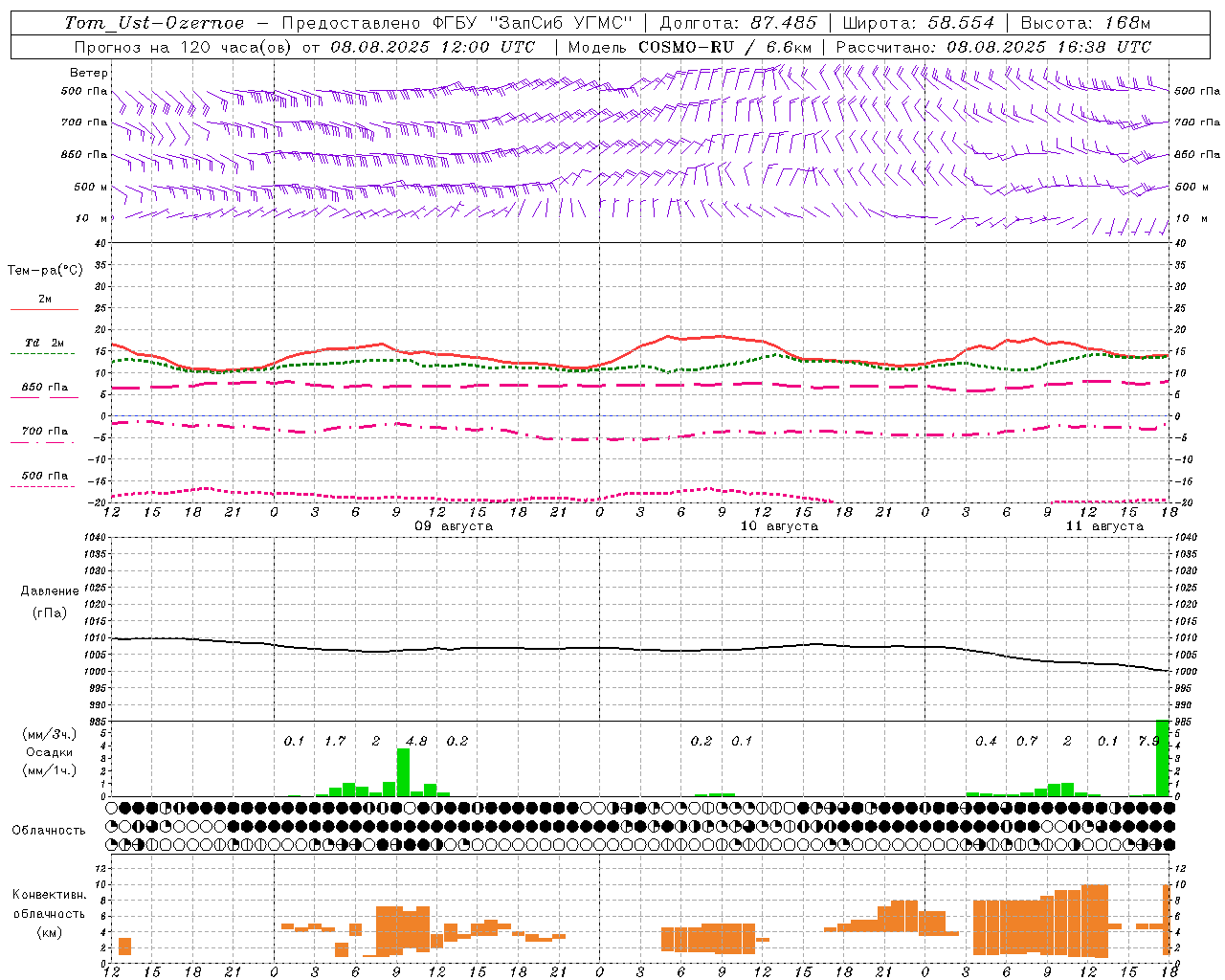Click the 3-hour precipitation total 0.7
The image size is (1225, 980).
point(1027,741)
